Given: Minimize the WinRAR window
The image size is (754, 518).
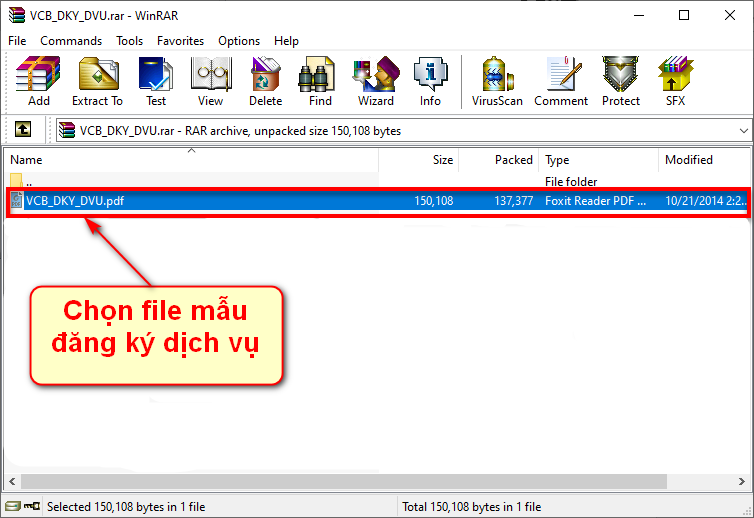Looking at the screenshot, I should click(639, 15).
